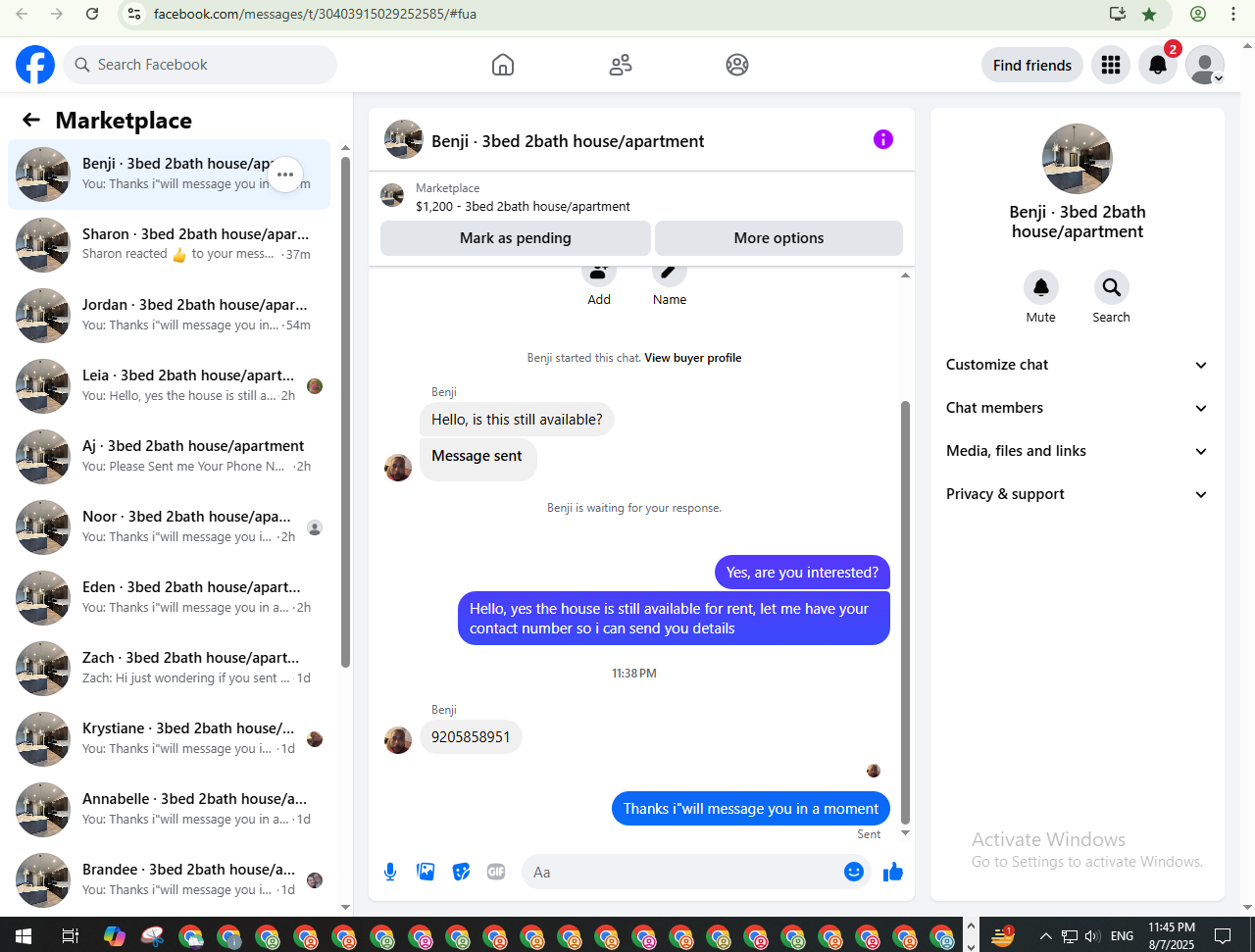Open the volume control in system tray
The width and height of the screenshot is (1255, 952).
(1093, 935)
